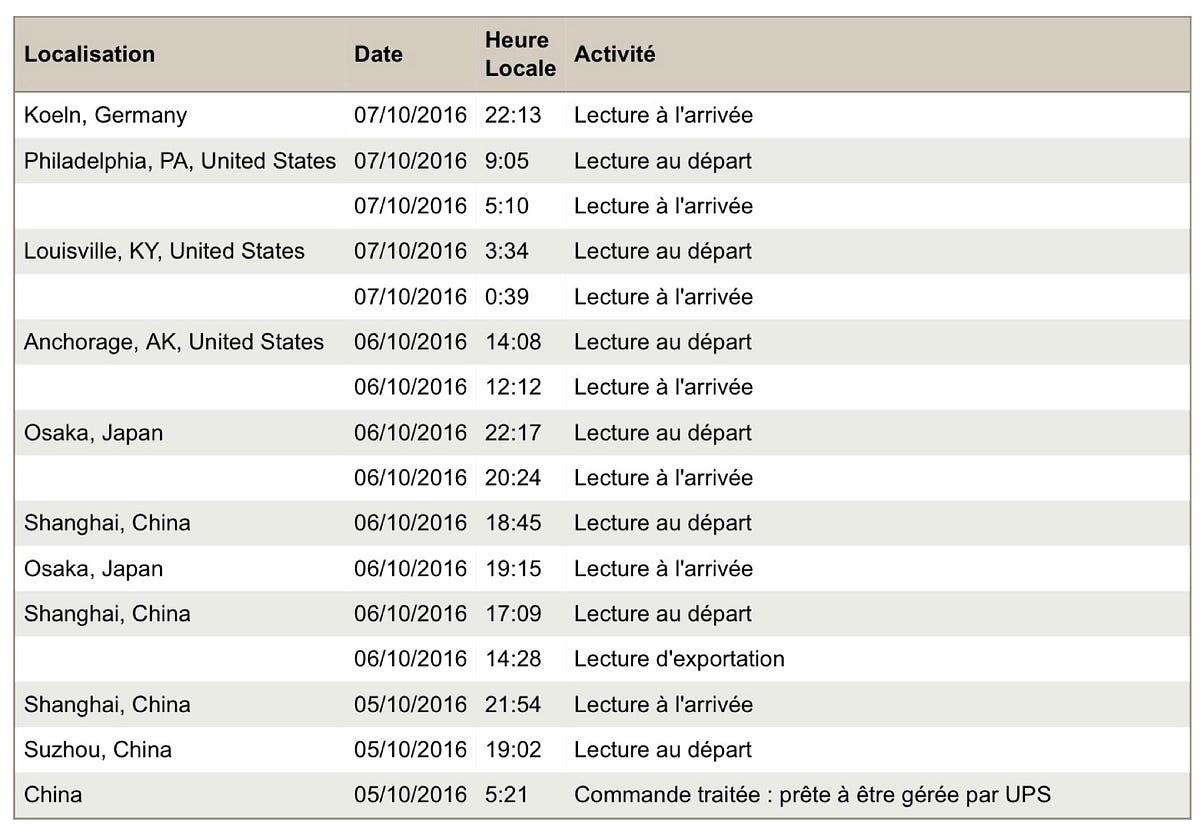Select the 22:17 time entry
This screenshot has height=830, width=1200.
point(512,433)
